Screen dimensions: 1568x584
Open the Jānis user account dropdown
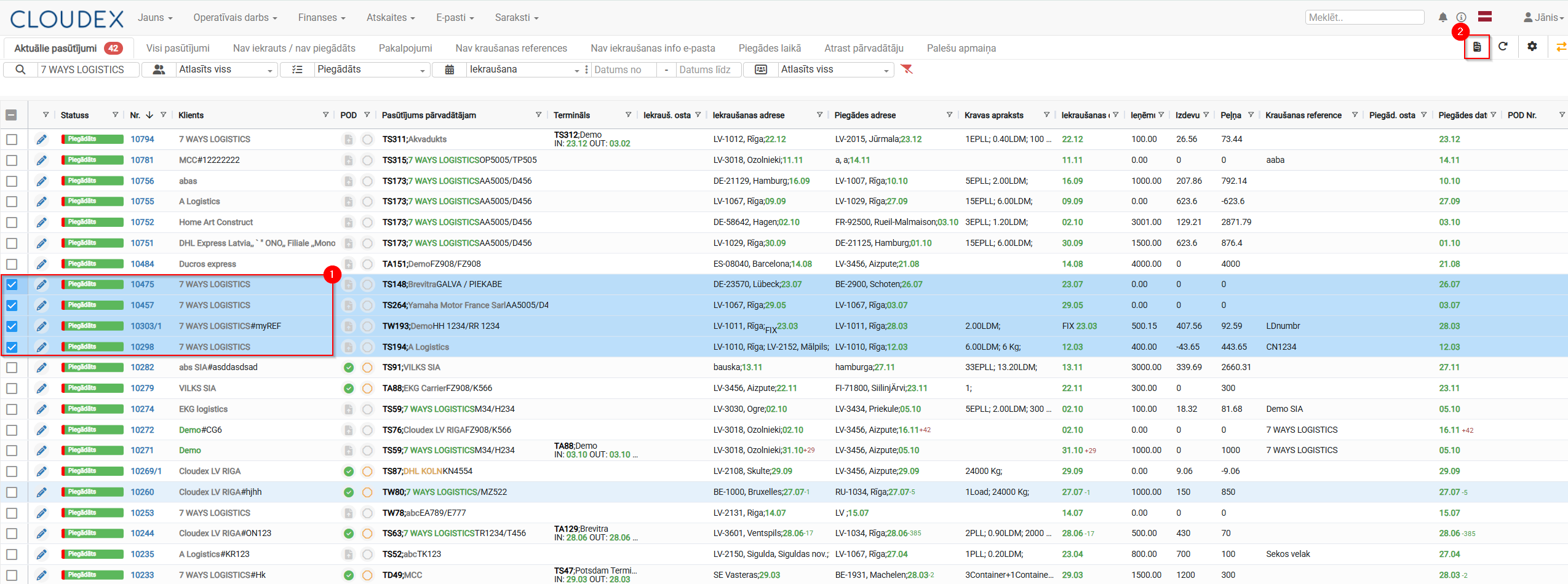[x=1544, y=17]
